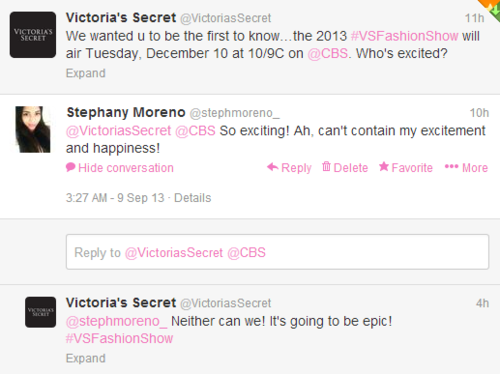Click Victoria's Secret avatar in the reply tweet
Viewport: 500px width, 374px height.
click(x=40, y=312)
